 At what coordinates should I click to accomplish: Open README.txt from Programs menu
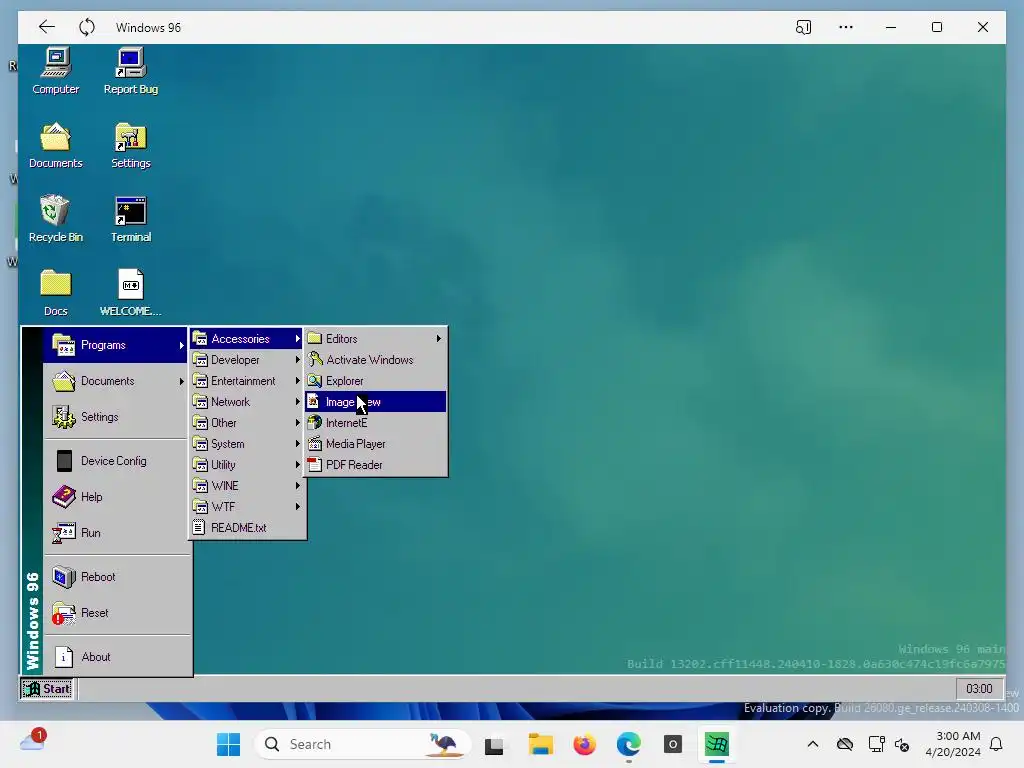(x=247, y=527)
